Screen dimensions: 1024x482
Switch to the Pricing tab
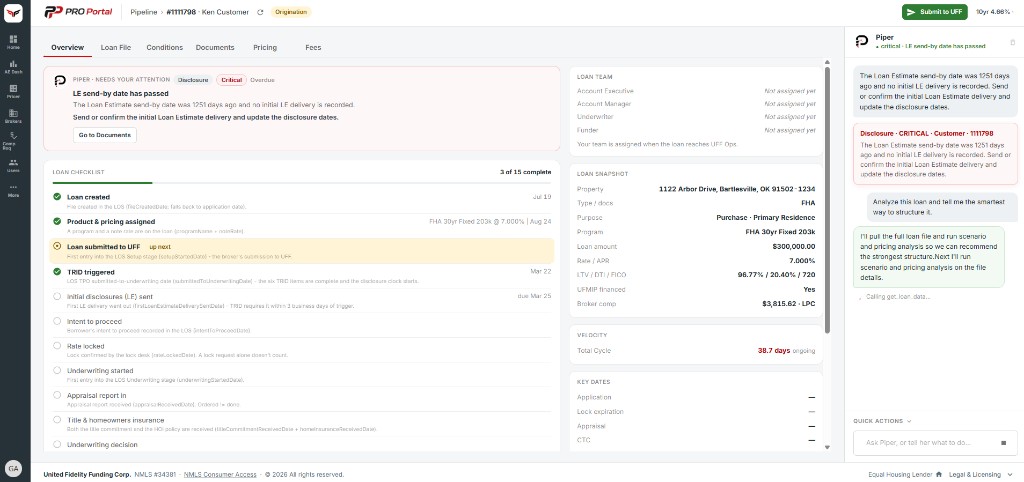click(265, 48)
